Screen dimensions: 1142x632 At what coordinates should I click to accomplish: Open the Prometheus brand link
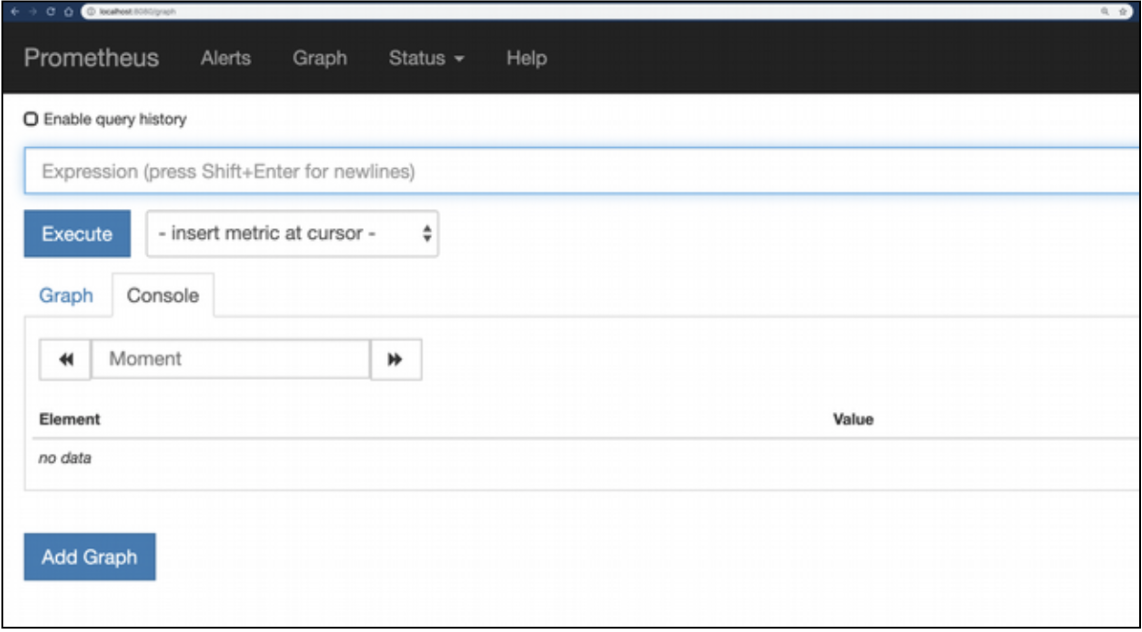(x=91, y=58)
